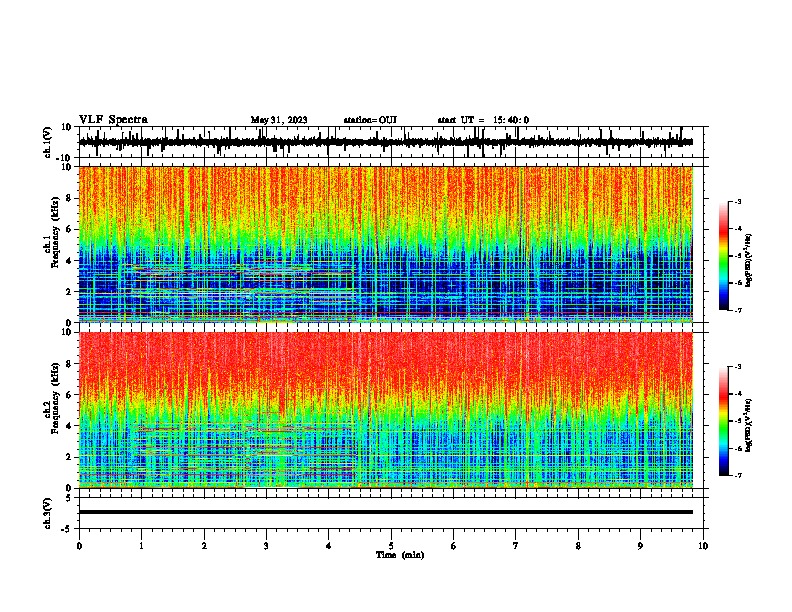Click the 'Time (min)' axis label
Viewport: 792px width, 612px height.
tap(400, 555)
